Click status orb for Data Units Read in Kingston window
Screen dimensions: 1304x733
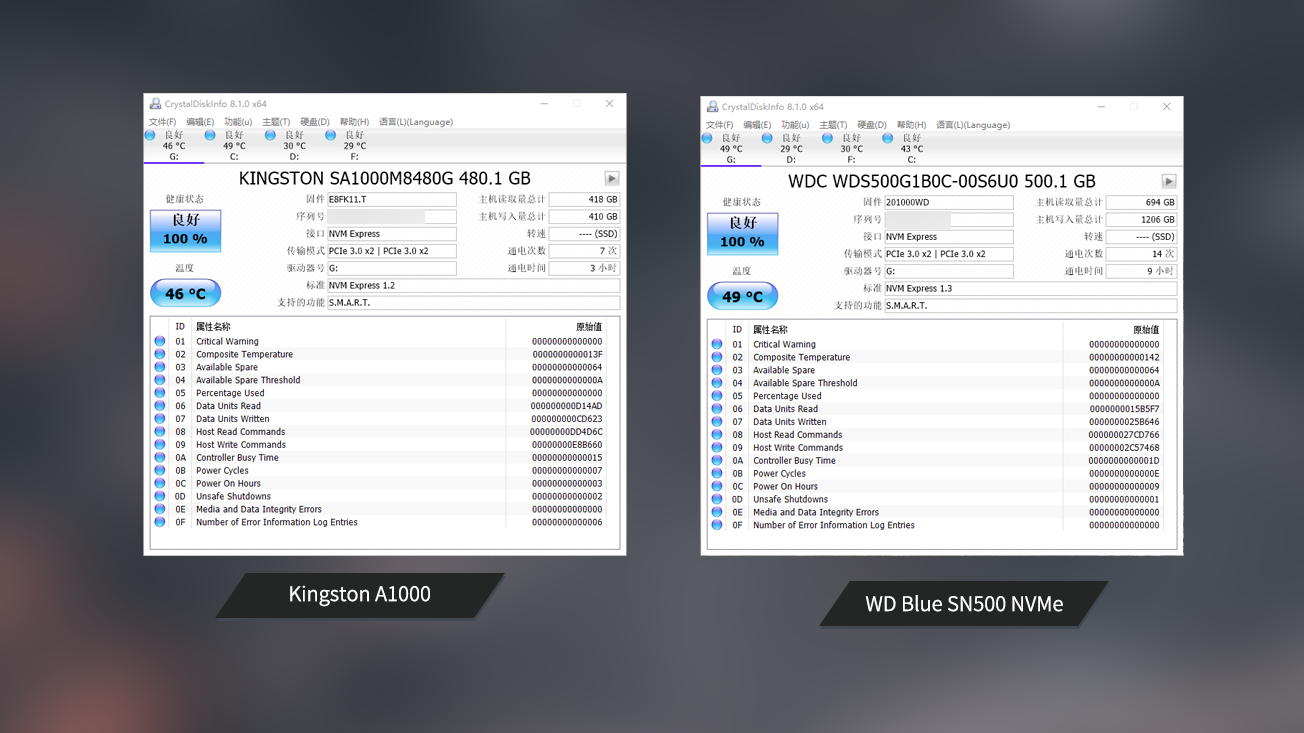(x=160, y=406)
